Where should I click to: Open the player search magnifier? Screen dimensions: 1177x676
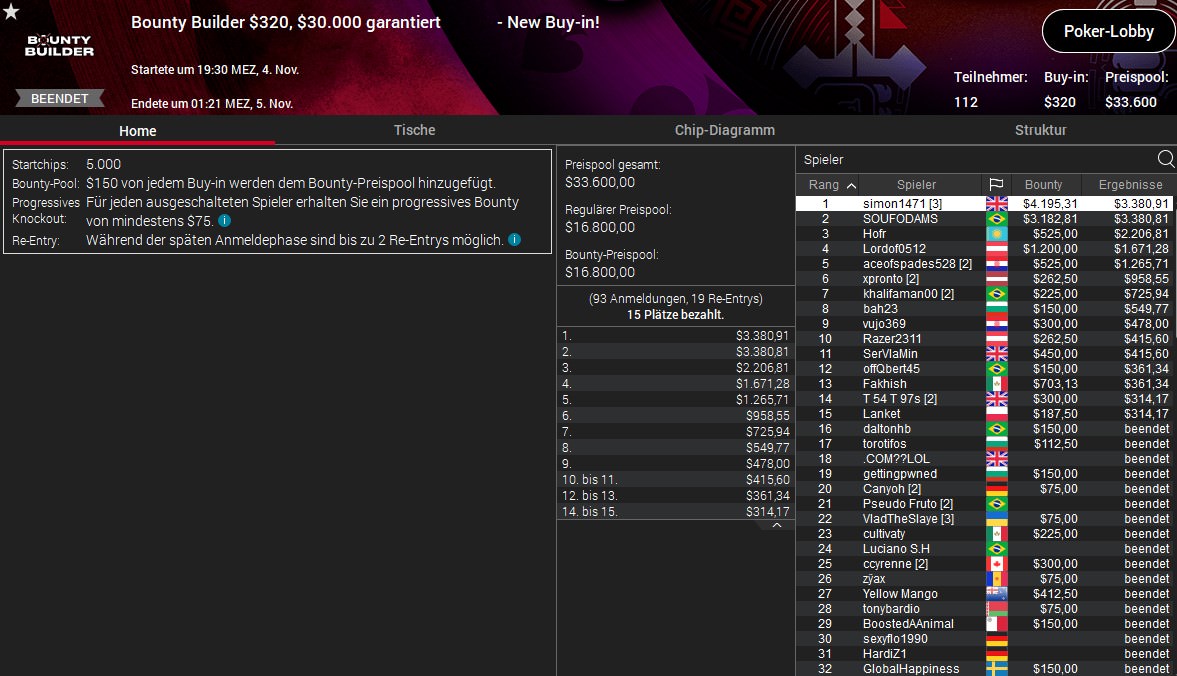click(x=1166, y=158)
